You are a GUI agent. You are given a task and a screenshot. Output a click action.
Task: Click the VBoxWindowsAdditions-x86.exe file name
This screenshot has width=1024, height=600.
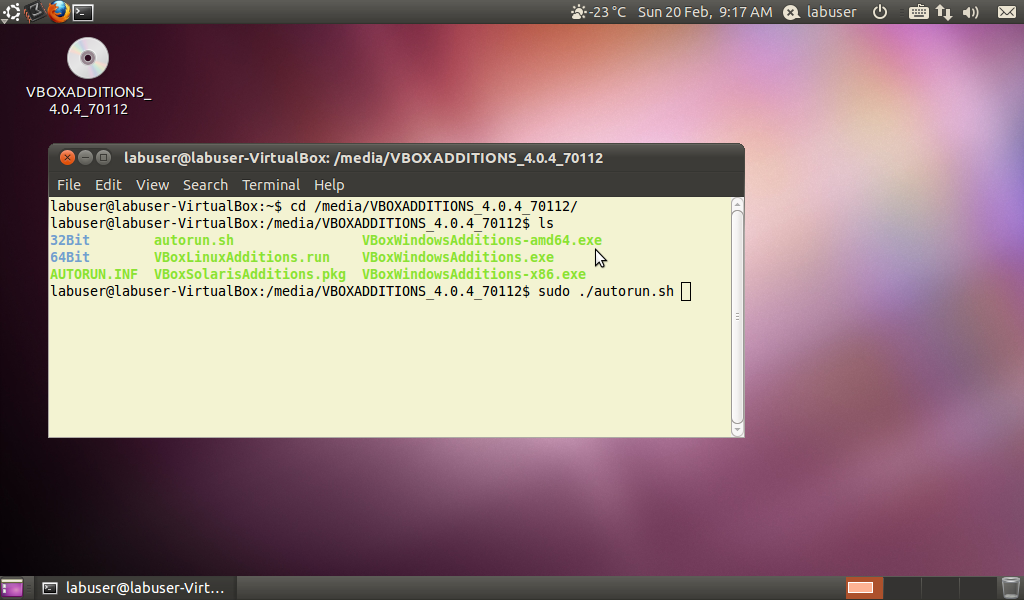(474, 274)
